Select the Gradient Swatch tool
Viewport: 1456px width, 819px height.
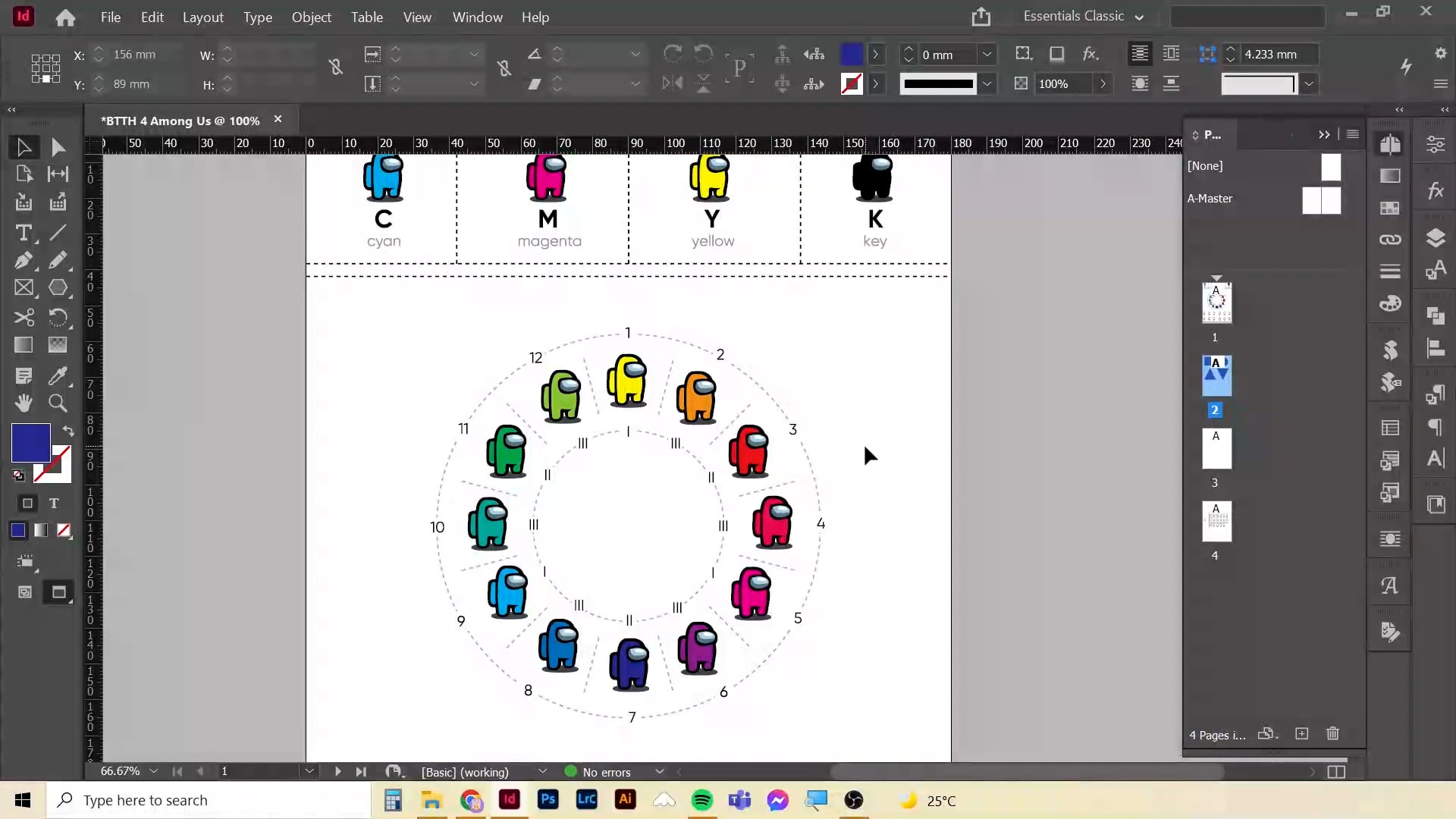click(24, 345)
